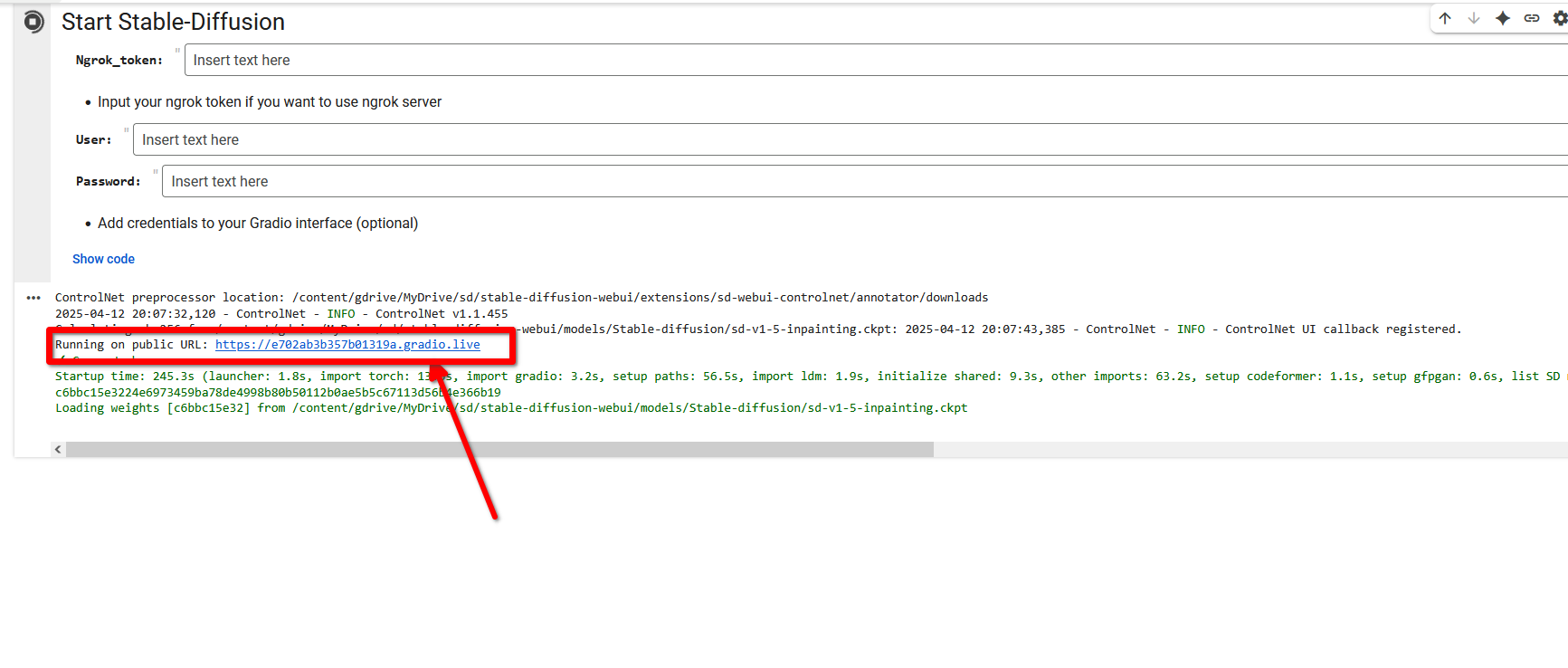This screenshot has width=1568, height=668.
Task: Click the output scrollbar's left arrow
Action: (x=58, y=450)
